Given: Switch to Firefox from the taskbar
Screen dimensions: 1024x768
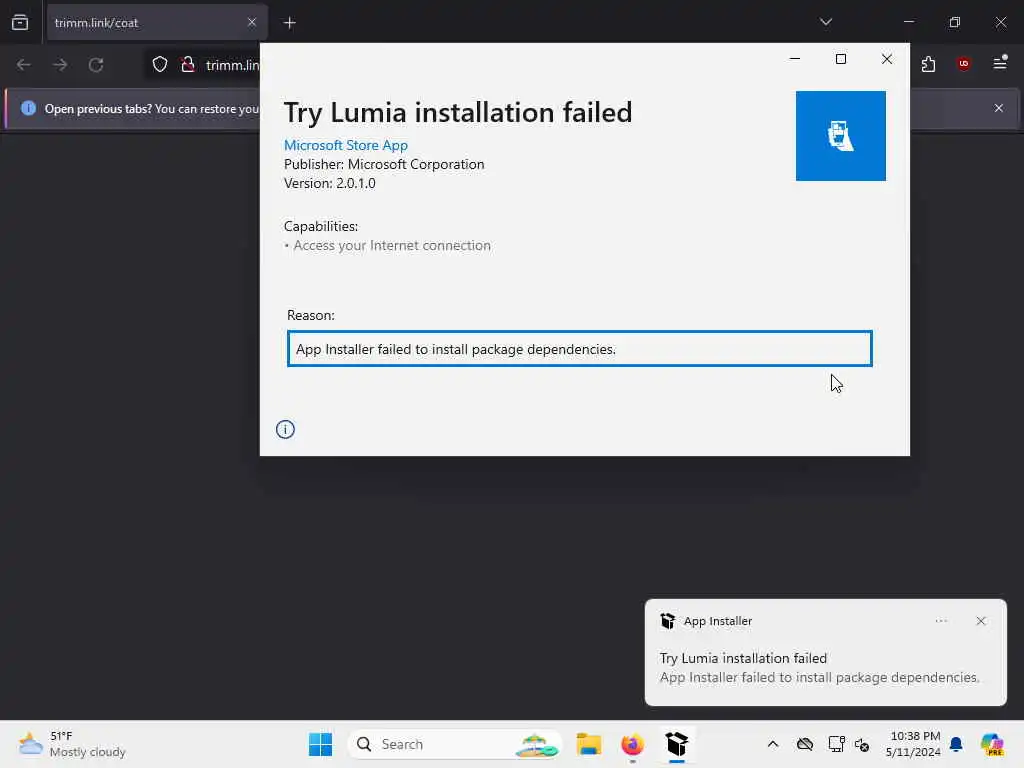Looking at the screenshot, I should click(632, 744).
